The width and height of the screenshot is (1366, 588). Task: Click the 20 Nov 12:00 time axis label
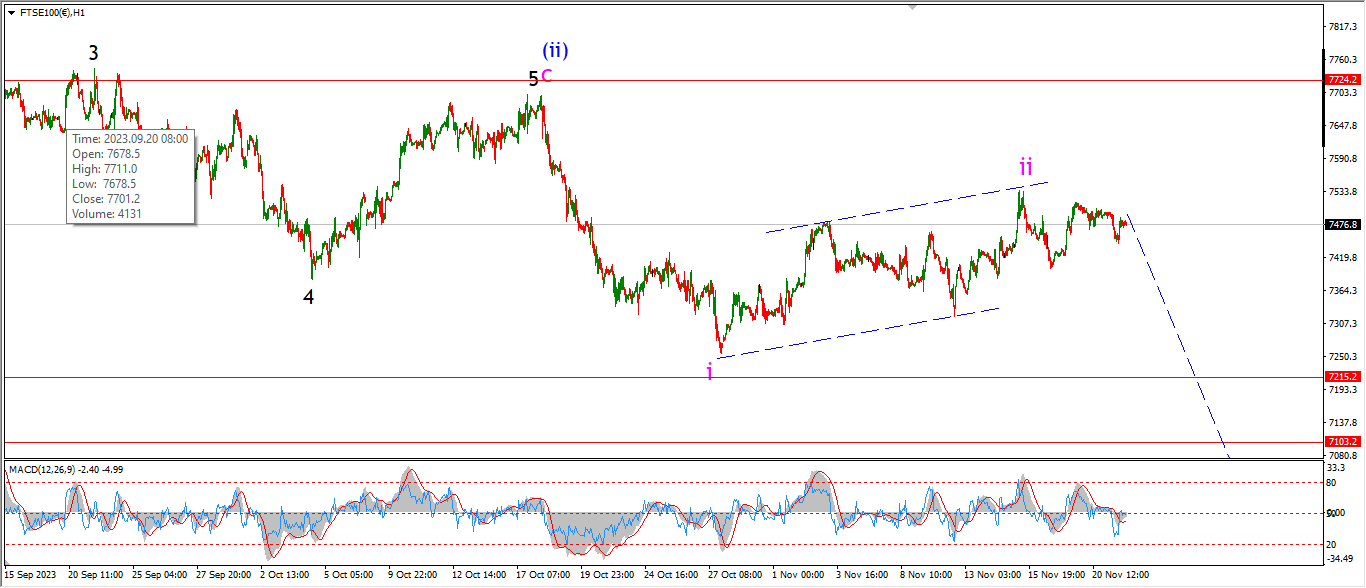1121,575
